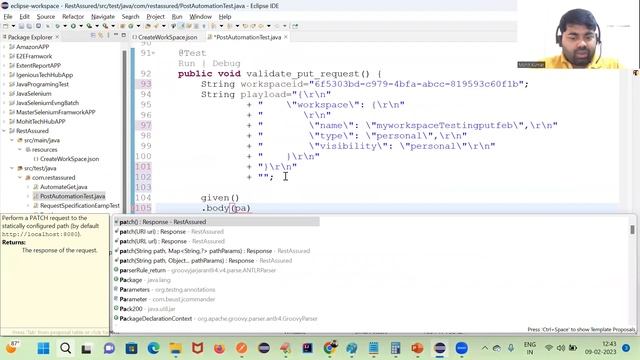Maximize the Package Explorer view
This screenshot has height=360, width=640.
coord(124,36)
